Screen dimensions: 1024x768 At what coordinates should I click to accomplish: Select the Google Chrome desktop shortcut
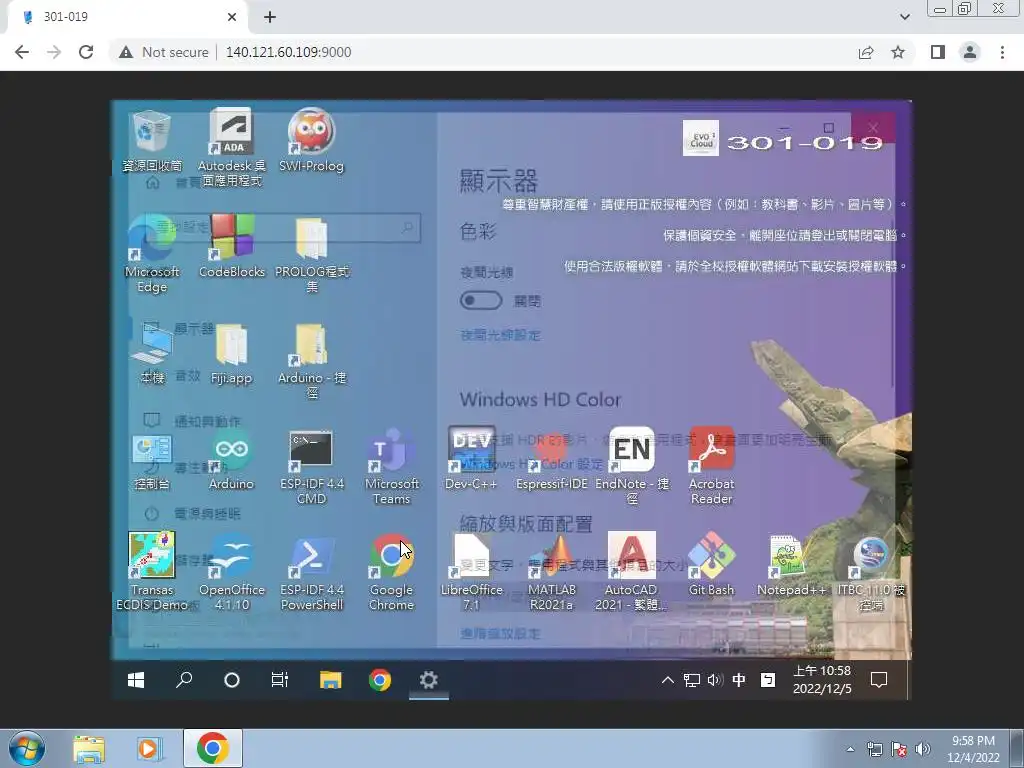click(x=391, y=572)
